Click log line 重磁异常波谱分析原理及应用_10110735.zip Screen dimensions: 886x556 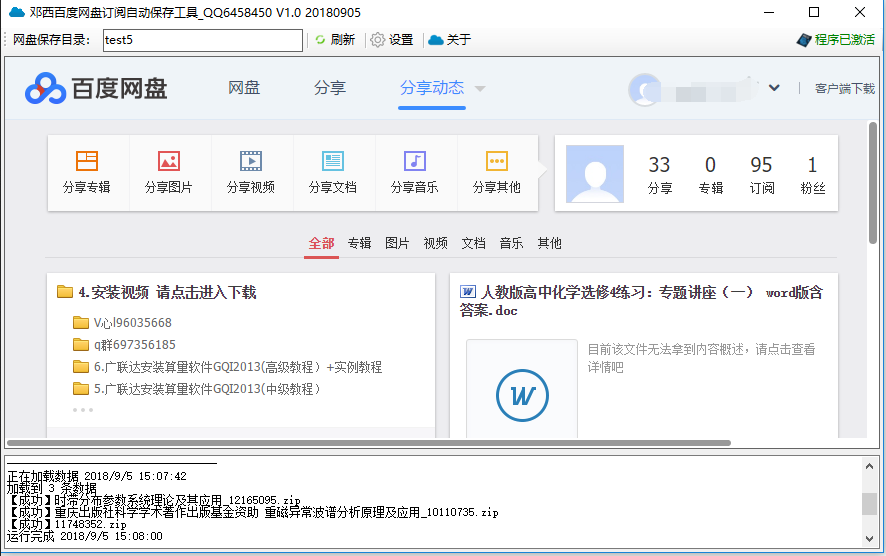[381, 512]
